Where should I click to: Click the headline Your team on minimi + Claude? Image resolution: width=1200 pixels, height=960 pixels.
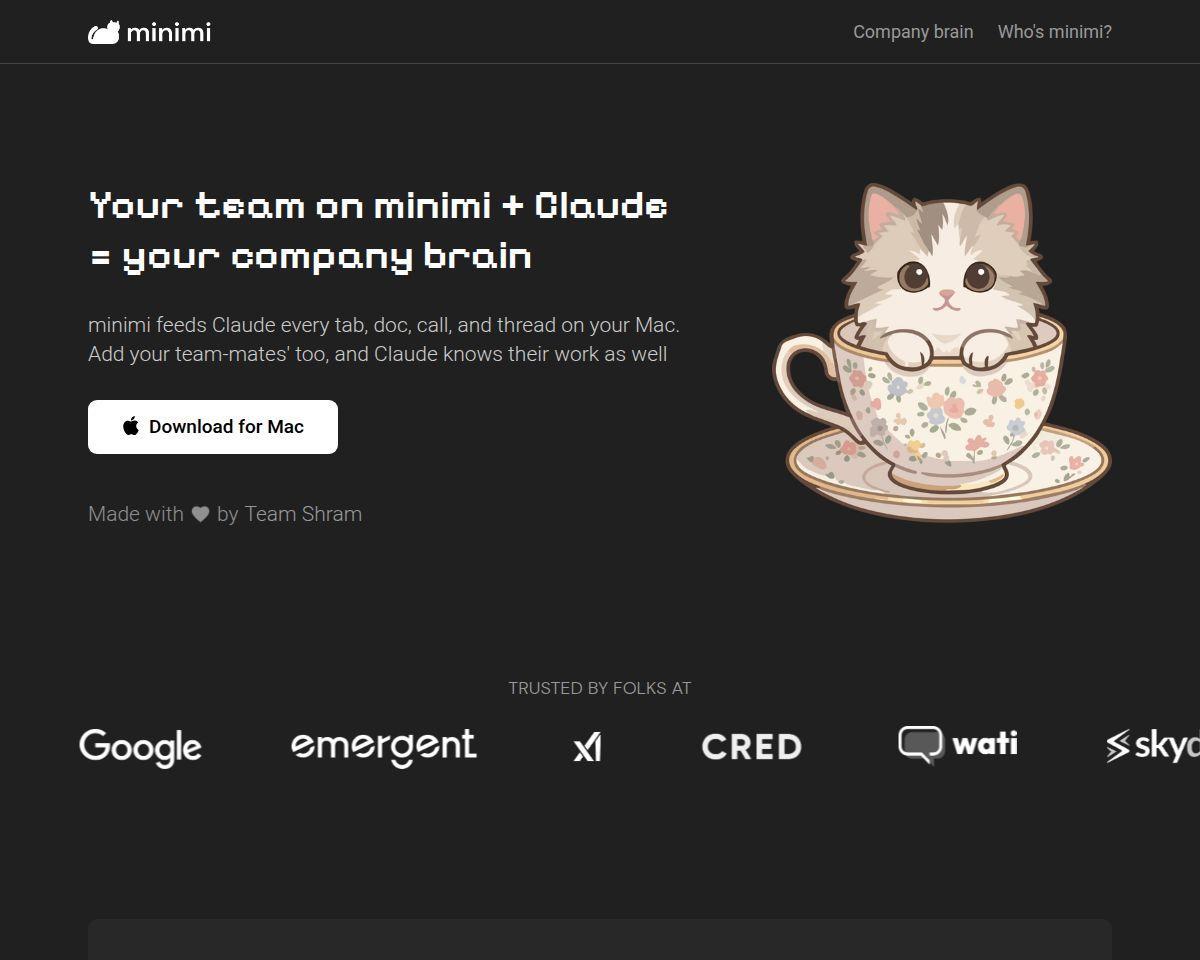(x=378, y=206)
